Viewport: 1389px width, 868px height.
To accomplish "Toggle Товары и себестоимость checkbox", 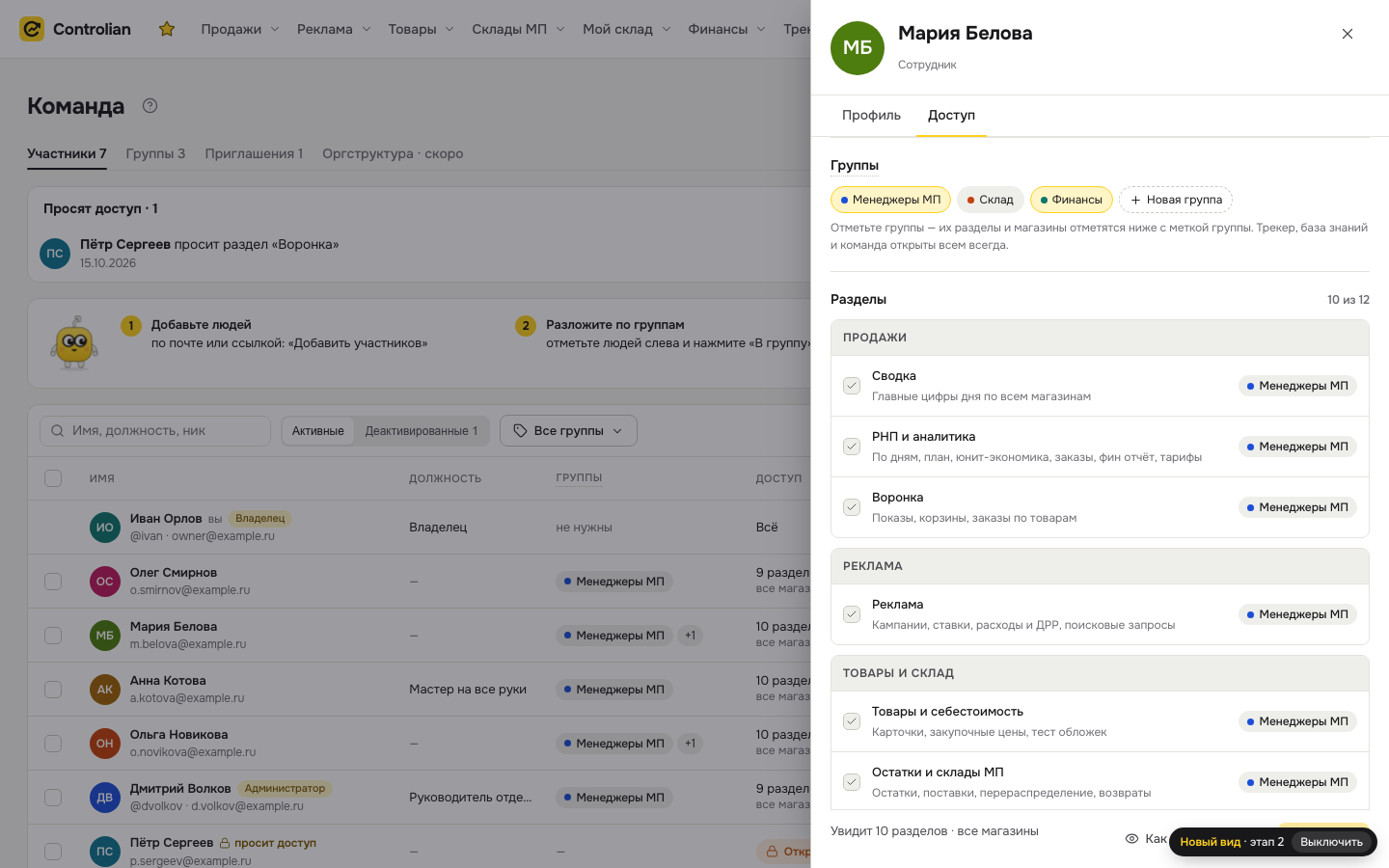I will (852, 721).
